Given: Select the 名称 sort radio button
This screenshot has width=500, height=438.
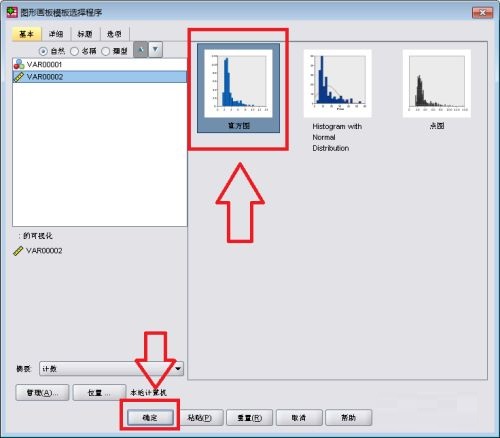Looking at the screenshot, I should click(x=74, y=51).
